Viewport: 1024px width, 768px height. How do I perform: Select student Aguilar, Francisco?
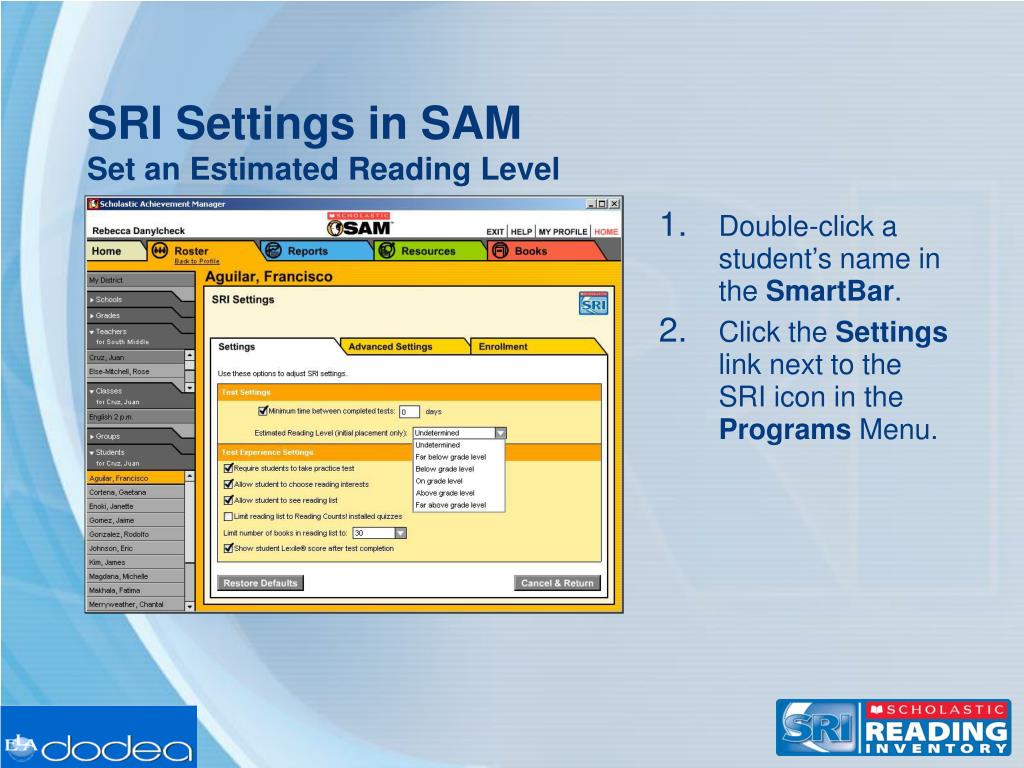[x=135, y=478]
